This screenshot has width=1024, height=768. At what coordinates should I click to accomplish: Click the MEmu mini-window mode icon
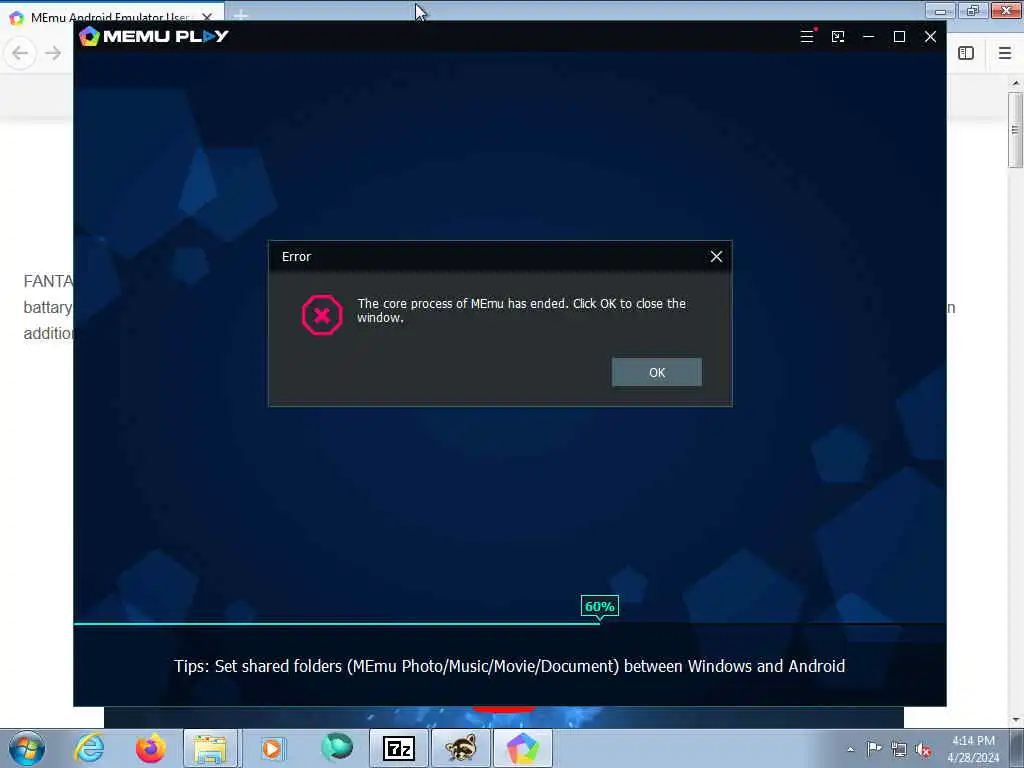[x=838, y=37]
